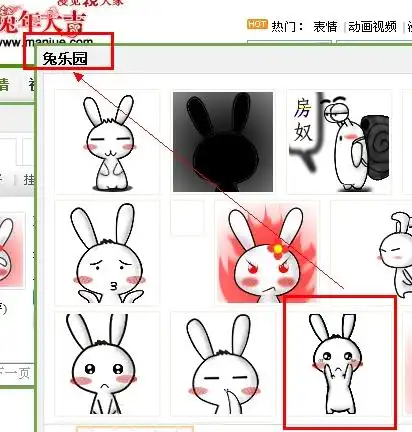
Task: Click the squinting rabbit with raised finger
Action: coord(223,364)
